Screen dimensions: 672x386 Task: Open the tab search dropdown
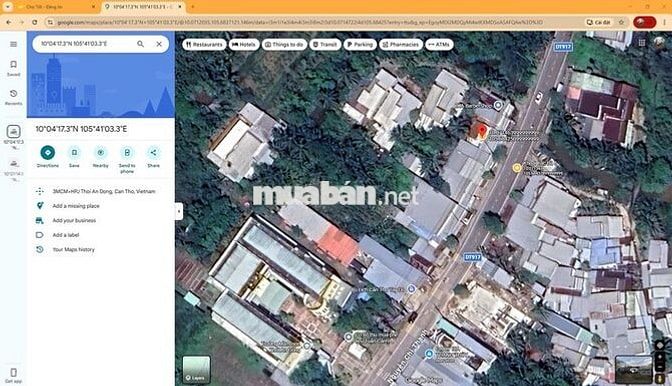pos(7,7)
